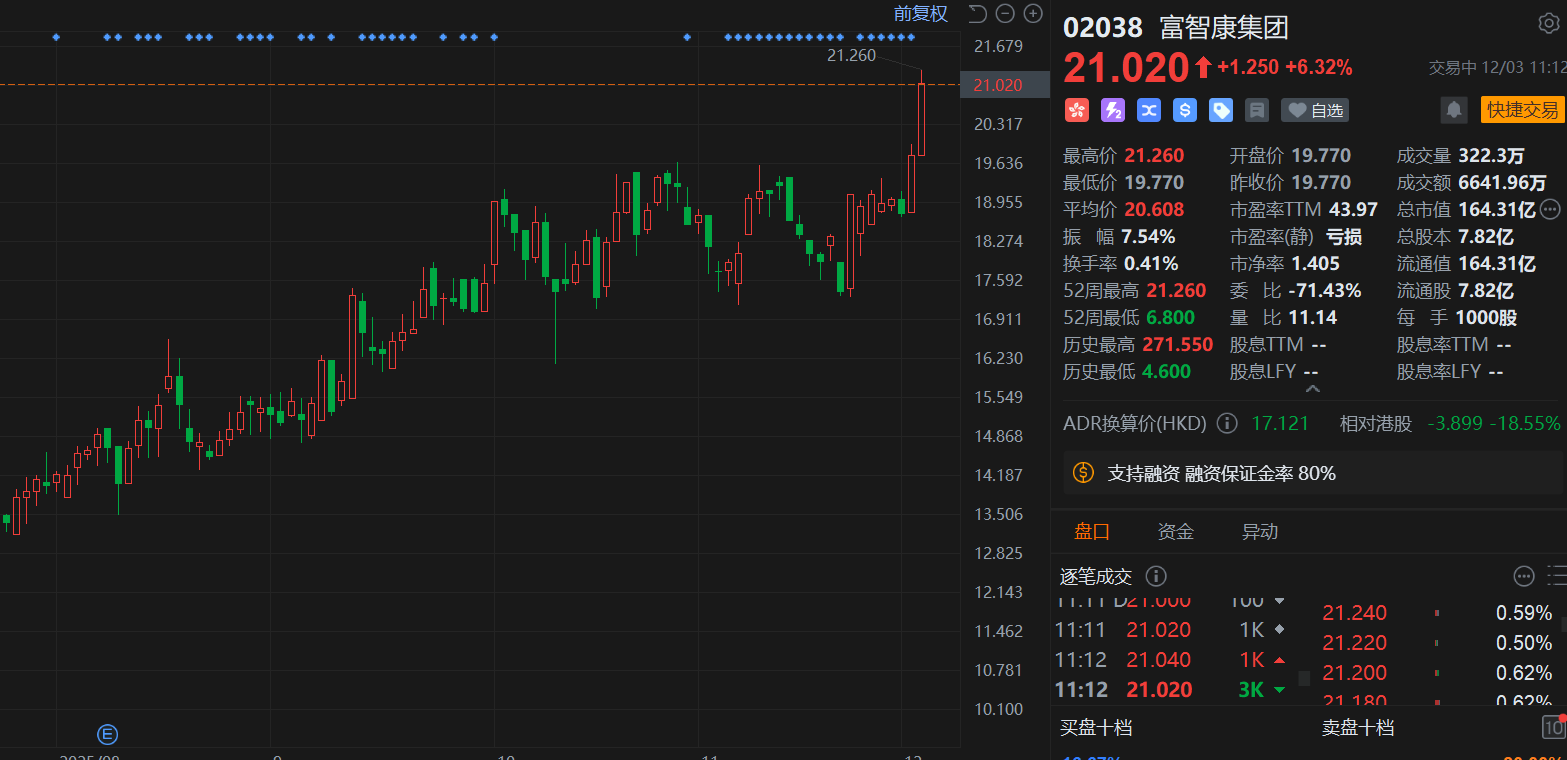Image resolution: width=1567 pixels, height=760 pixels.
Task: Click the blue price tag icon
Action: coord(1221,110)
